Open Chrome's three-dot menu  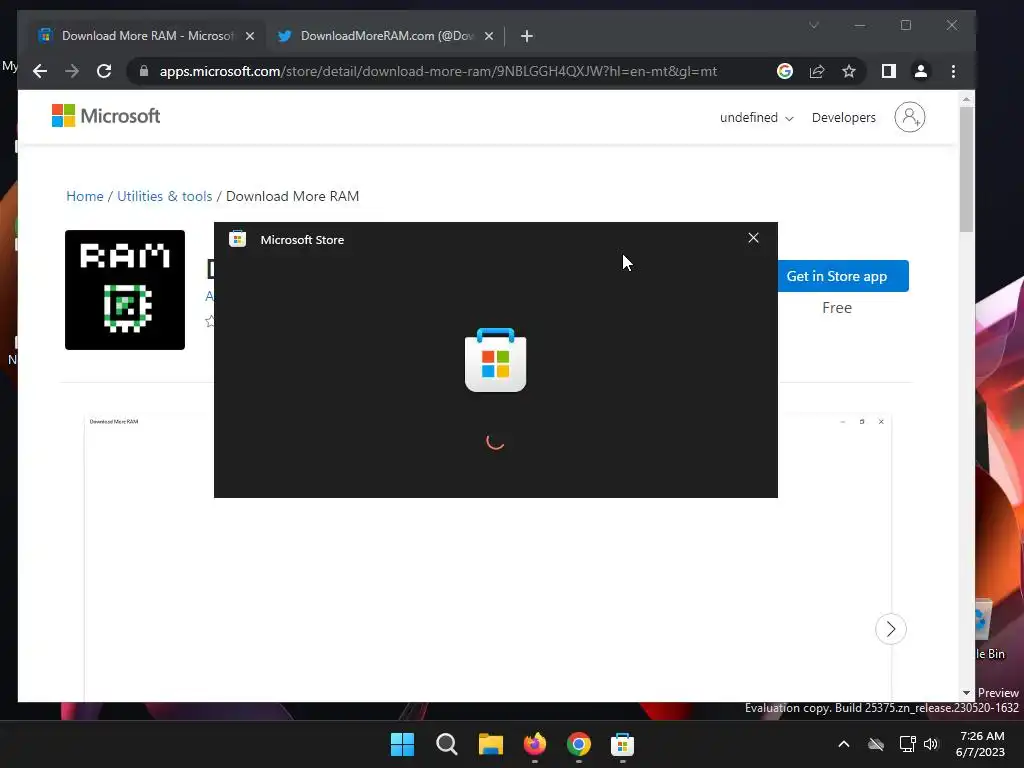point(953,71)
